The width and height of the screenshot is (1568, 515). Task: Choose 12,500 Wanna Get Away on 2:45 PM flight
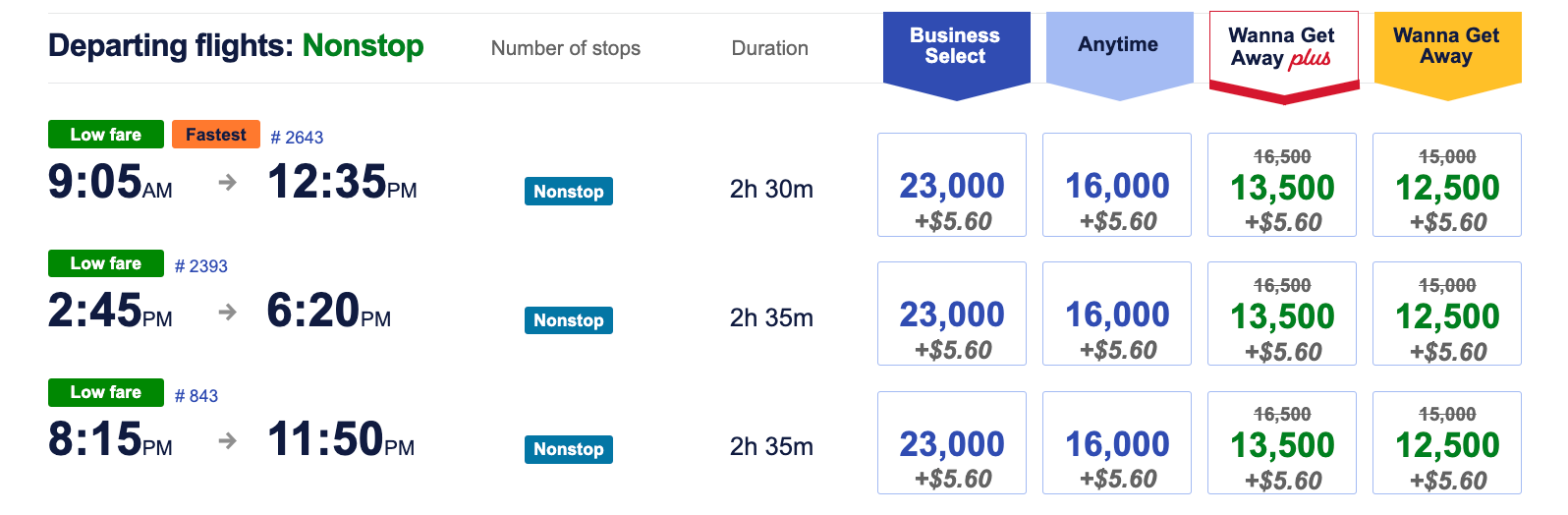pos(1447,315)
